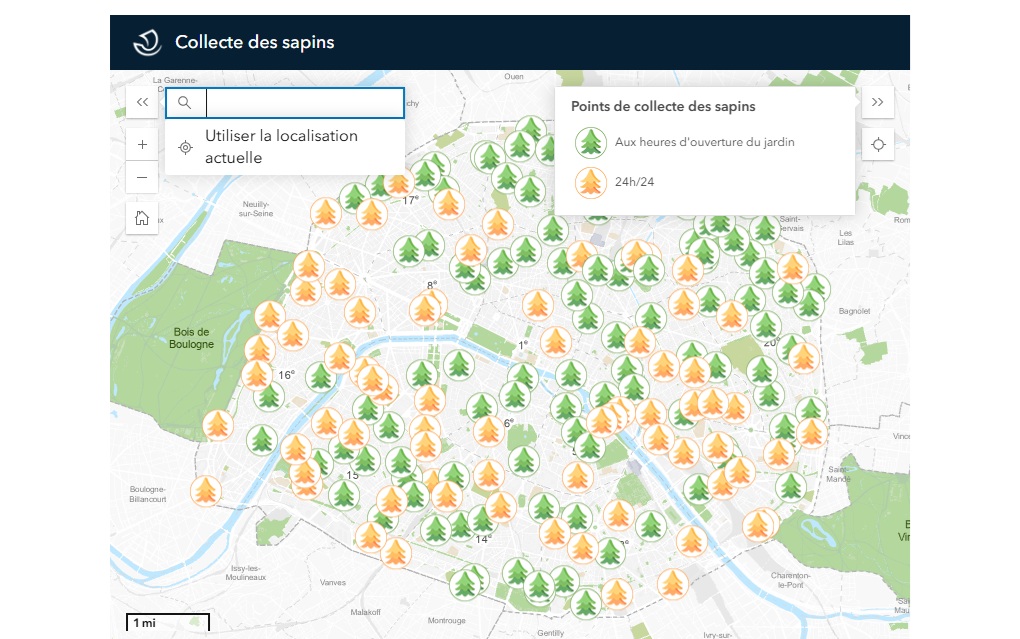Zoom in with the plus button

pos(142,144)
